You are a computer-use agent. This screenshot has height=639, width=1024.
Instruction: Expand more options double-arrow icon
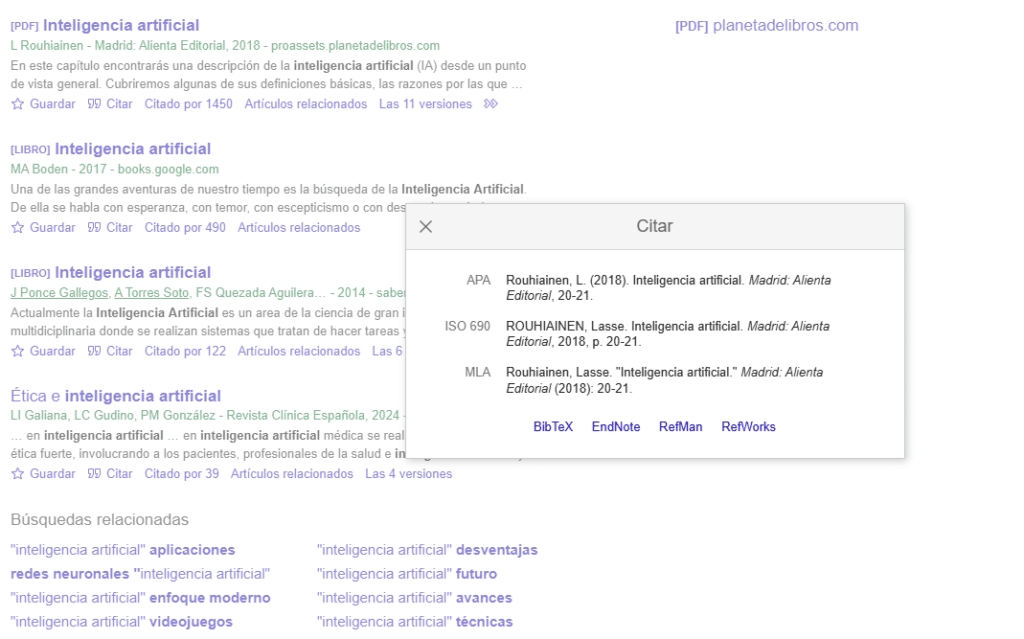point(490,104)
